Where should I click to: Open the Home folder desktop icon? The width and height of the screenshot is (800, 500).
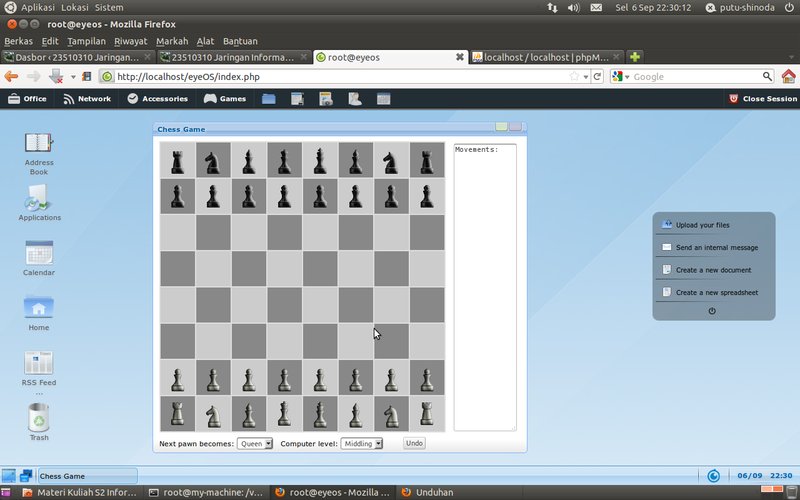coord(39,308)
